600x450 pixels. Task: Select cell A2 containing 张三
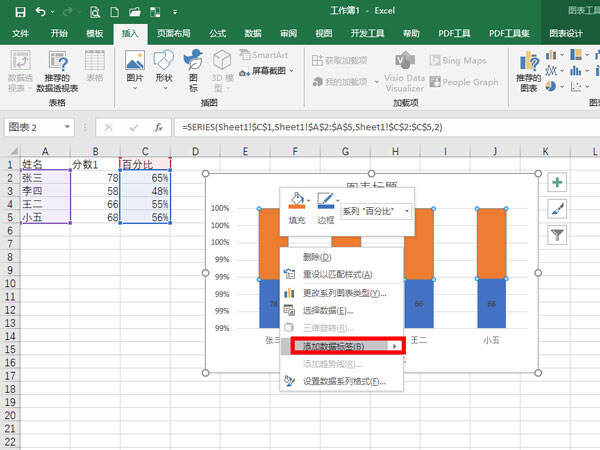click(x=45, y=178)
